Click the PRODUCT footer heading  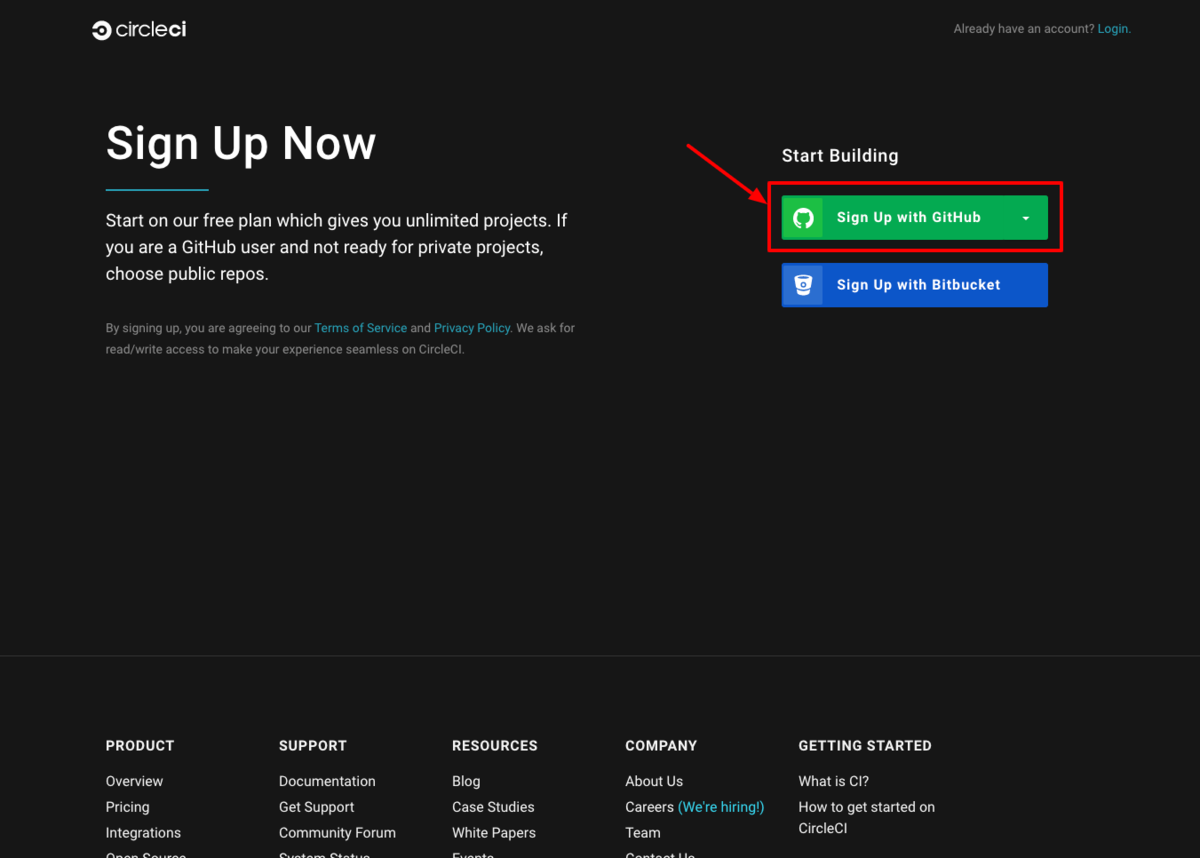140,746
